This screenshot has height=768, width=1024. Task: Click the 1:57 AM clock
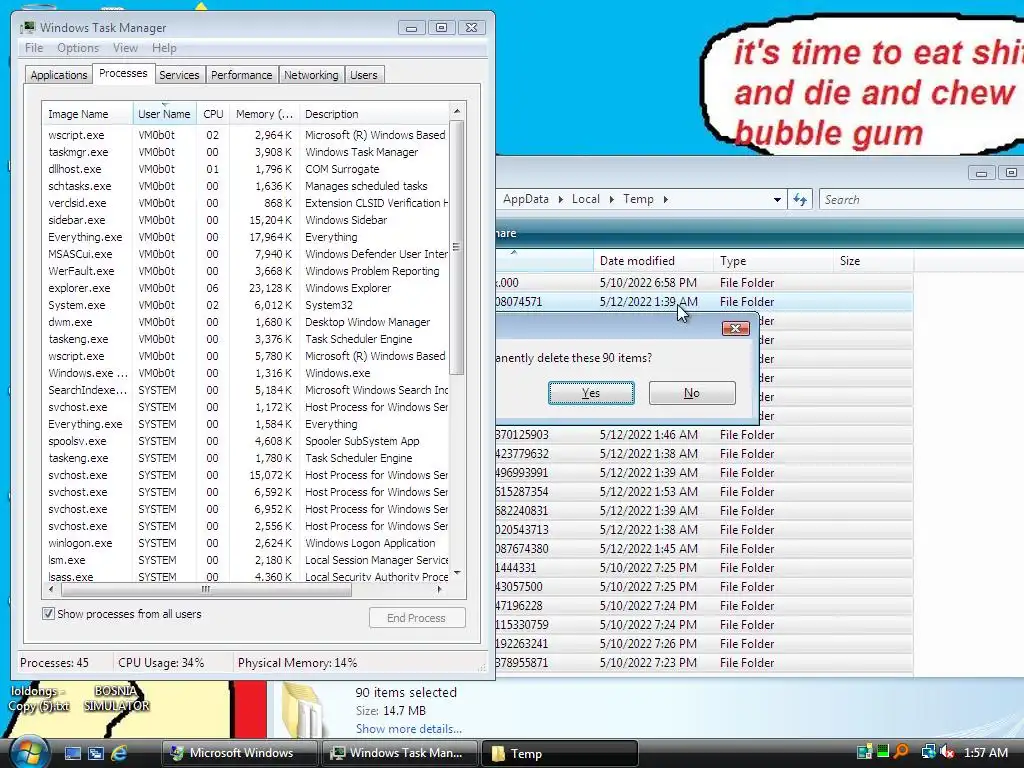985,753
